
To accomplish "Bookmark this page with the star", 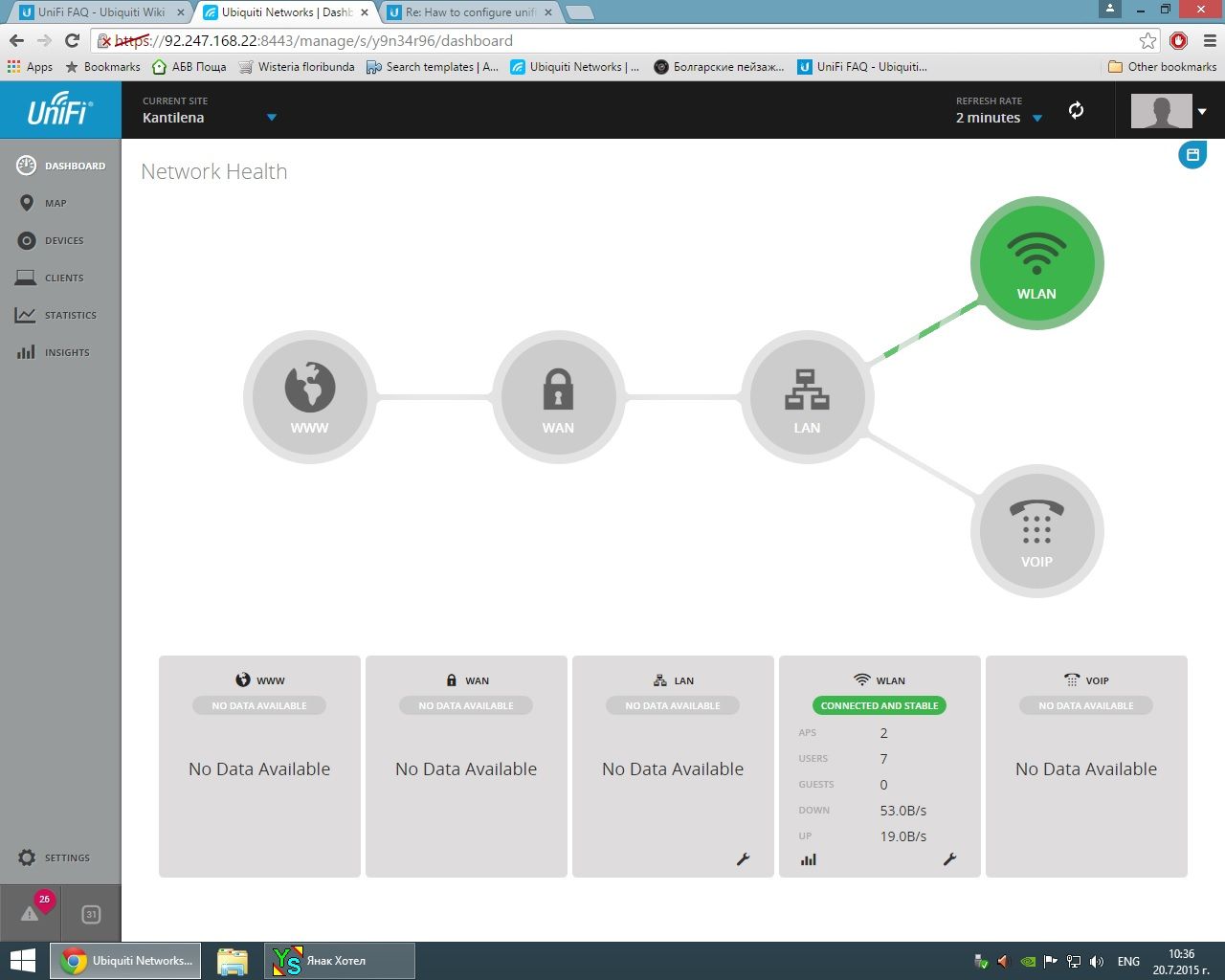I will coord(1147,40).
